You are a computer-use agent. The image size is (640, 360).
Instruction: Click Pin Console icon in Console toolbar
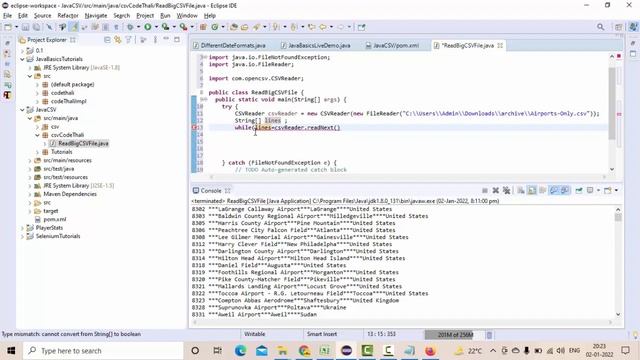click(579, 190)
